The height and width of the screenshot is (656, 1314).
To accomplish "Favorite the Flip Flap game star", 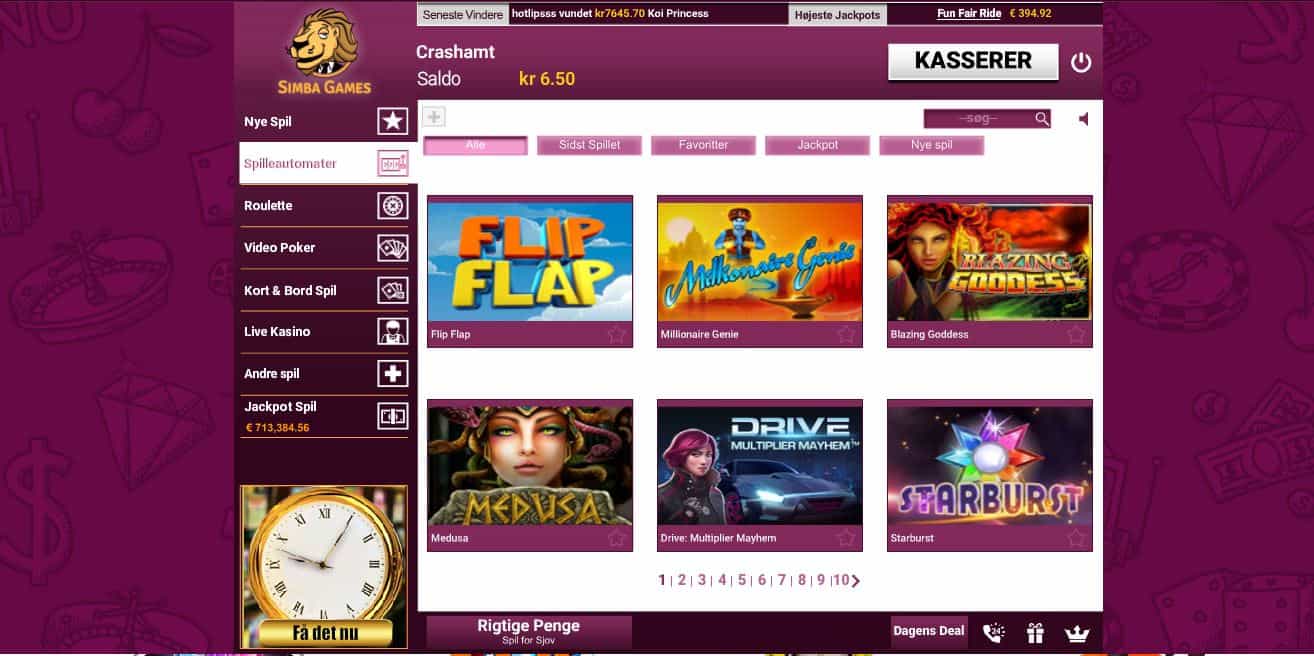I will (616, 334).
